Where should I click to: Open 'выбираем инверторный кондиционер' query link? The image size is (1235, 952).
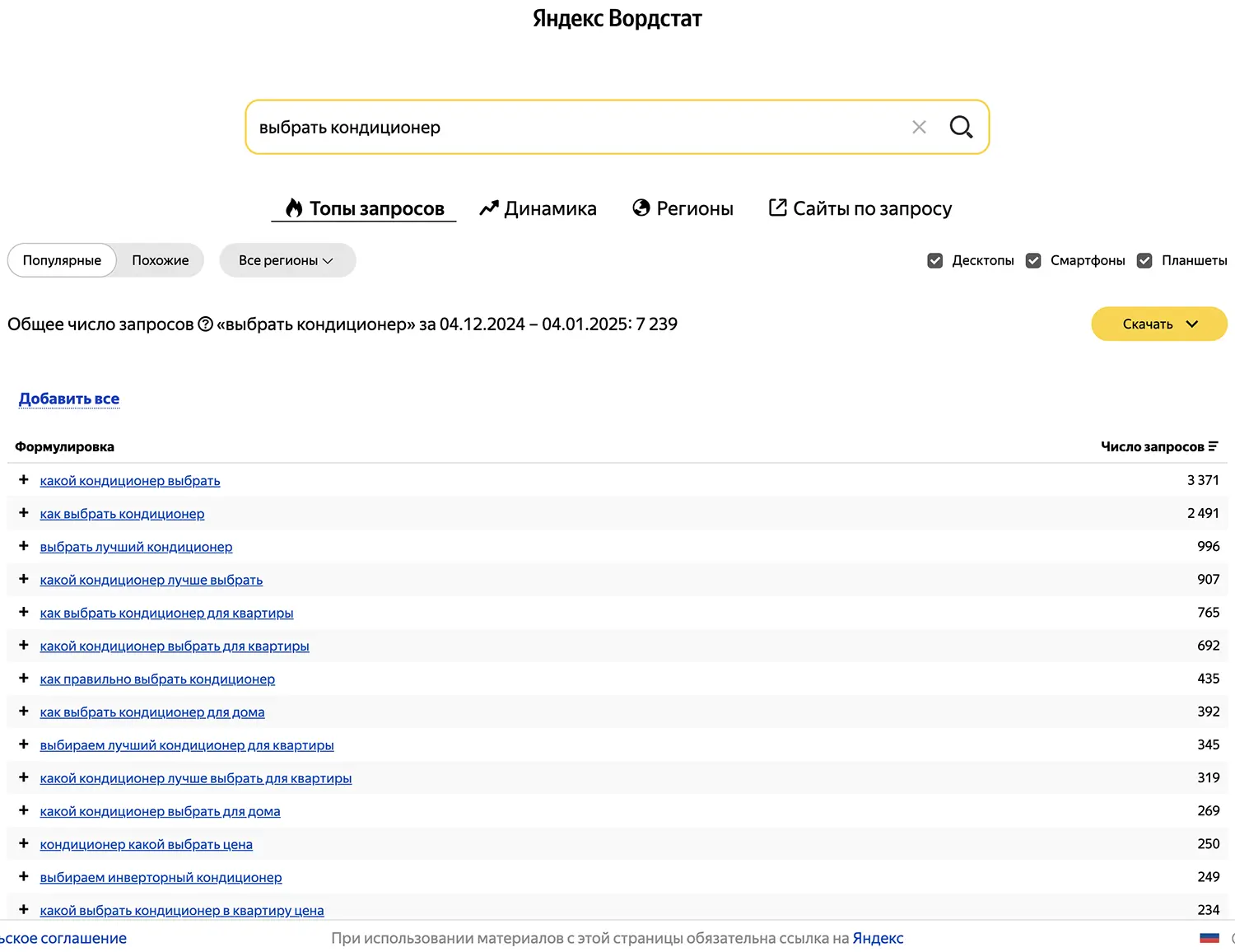click(161, 878)
